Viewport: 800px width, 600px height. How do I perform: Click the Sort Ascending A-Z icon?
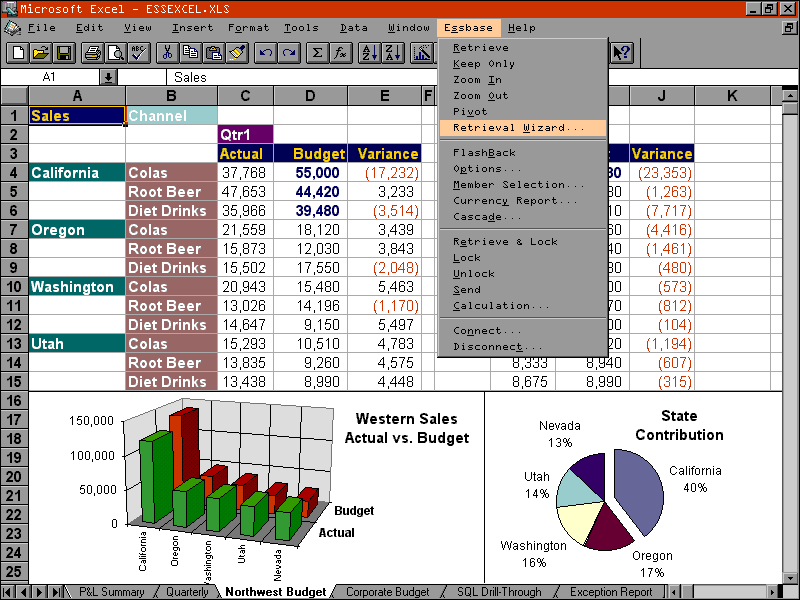click(x=369, y=53)
